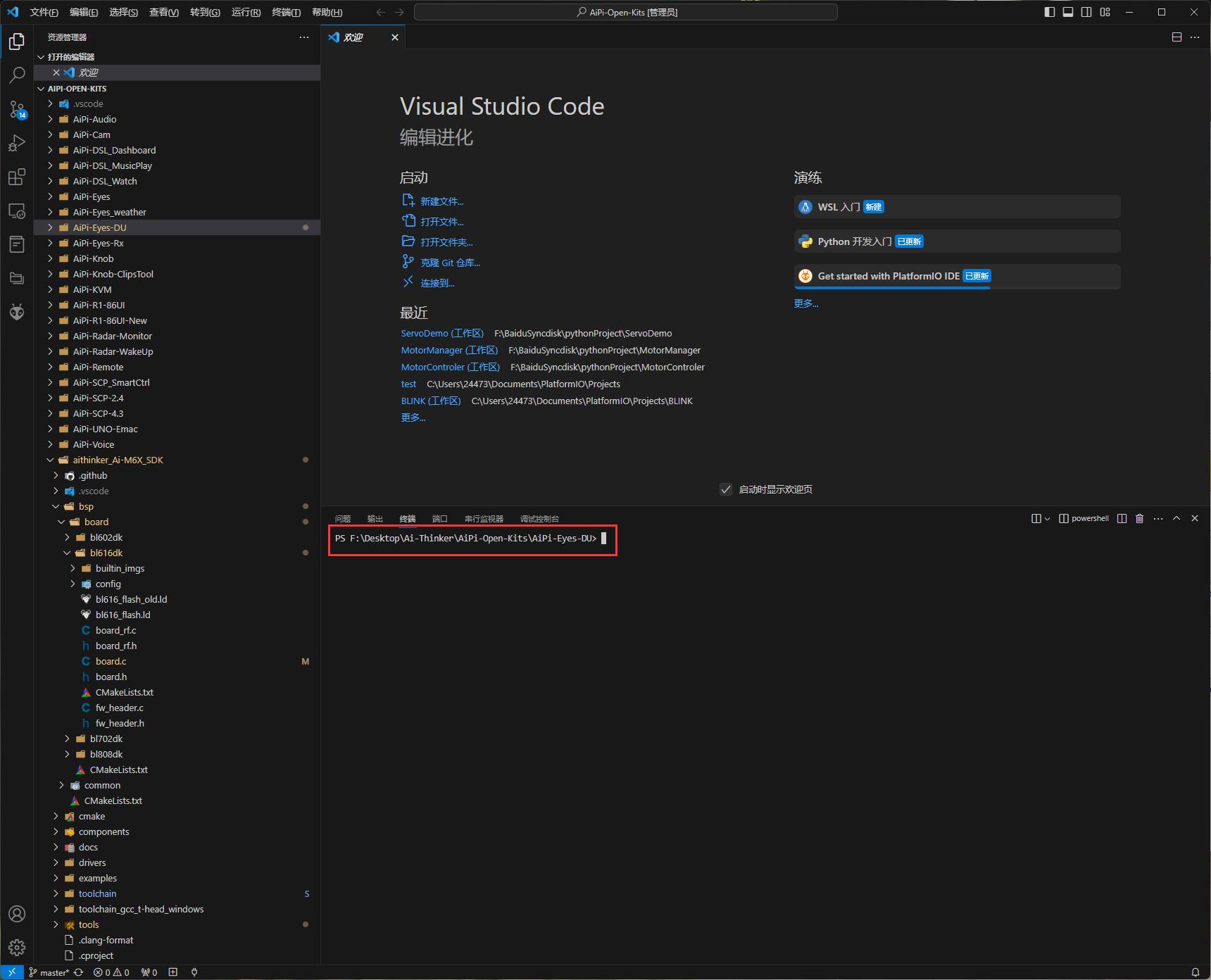Open Remote Explorer icon in activity bar
Viewport: 1211px width, 980px height.
coord(17,211)
